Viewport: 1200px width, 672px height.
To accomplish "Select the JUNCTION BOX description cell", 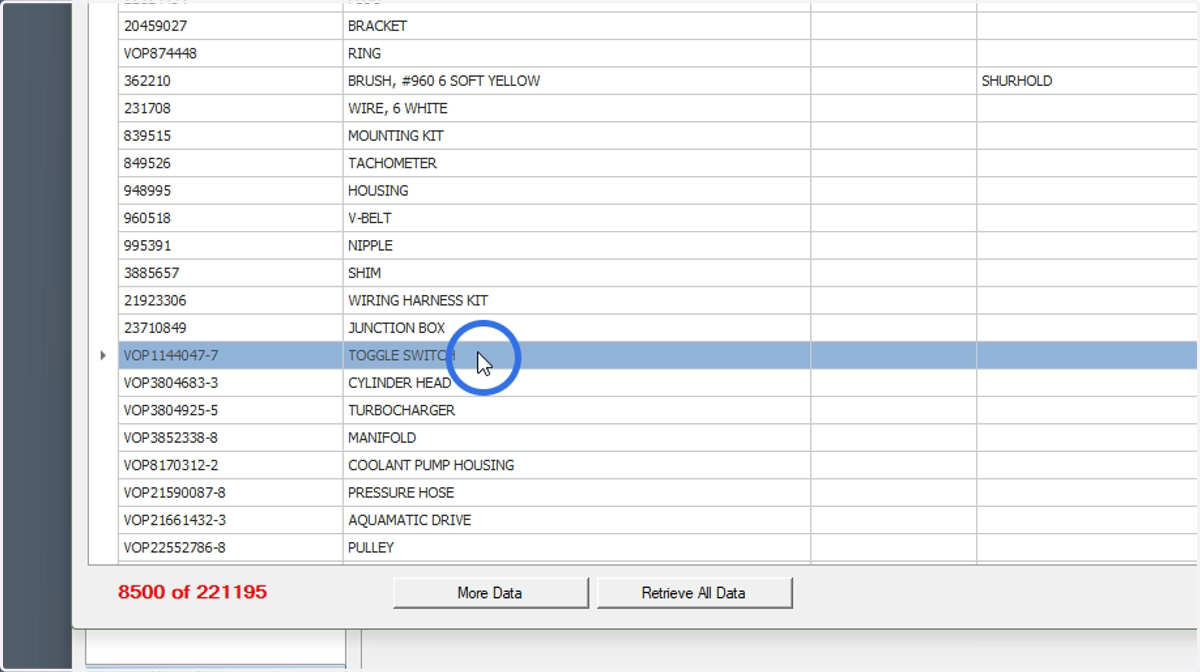I will point(576,328).
